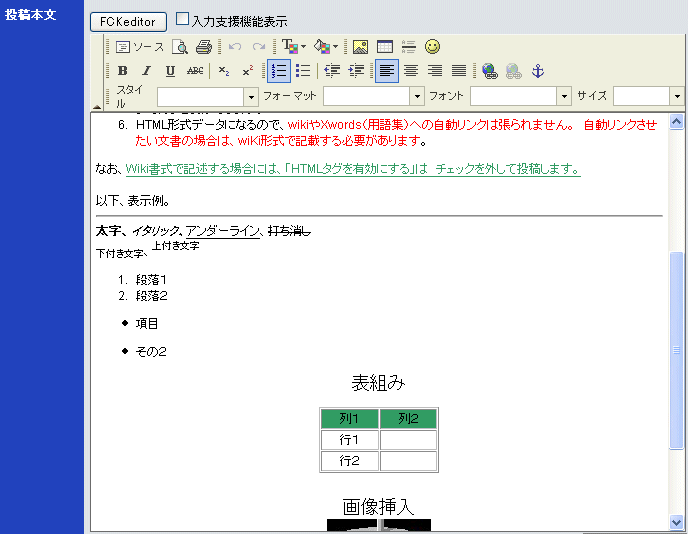Toggle ソース source view mode

[140, 47]
